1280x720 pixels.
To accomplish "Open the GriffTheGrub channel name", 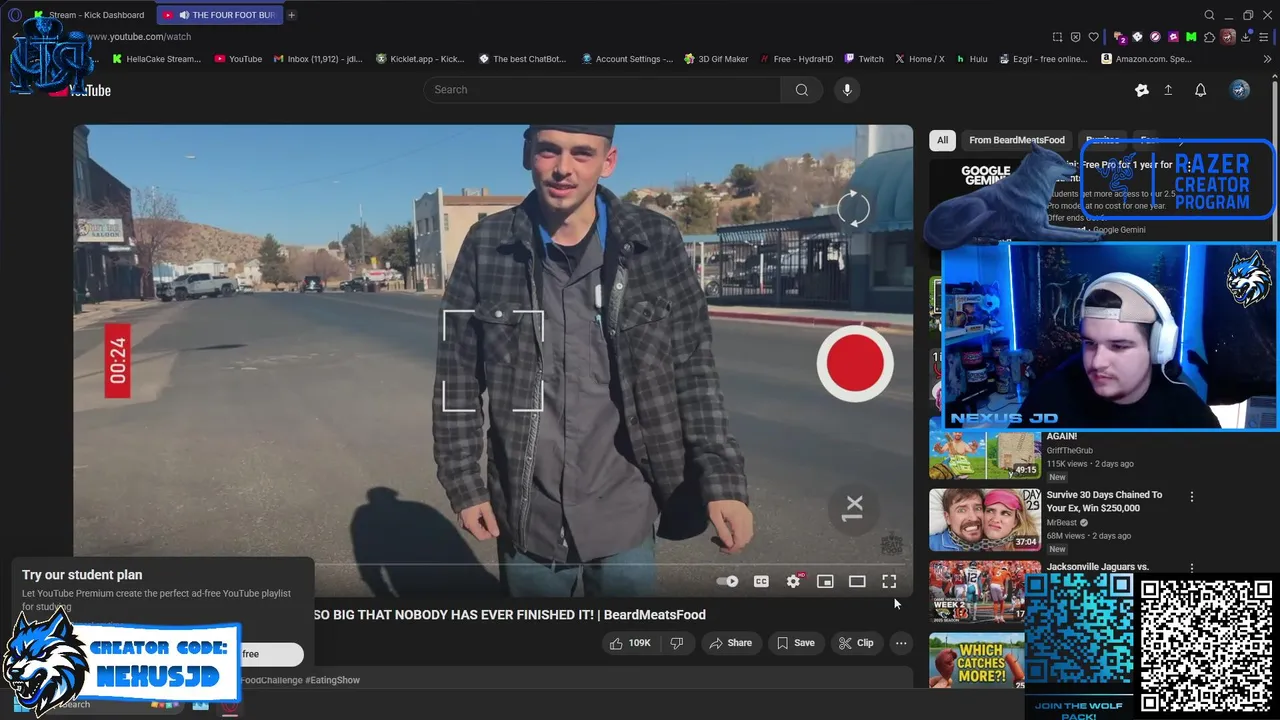I will [x=1070, y=450].
